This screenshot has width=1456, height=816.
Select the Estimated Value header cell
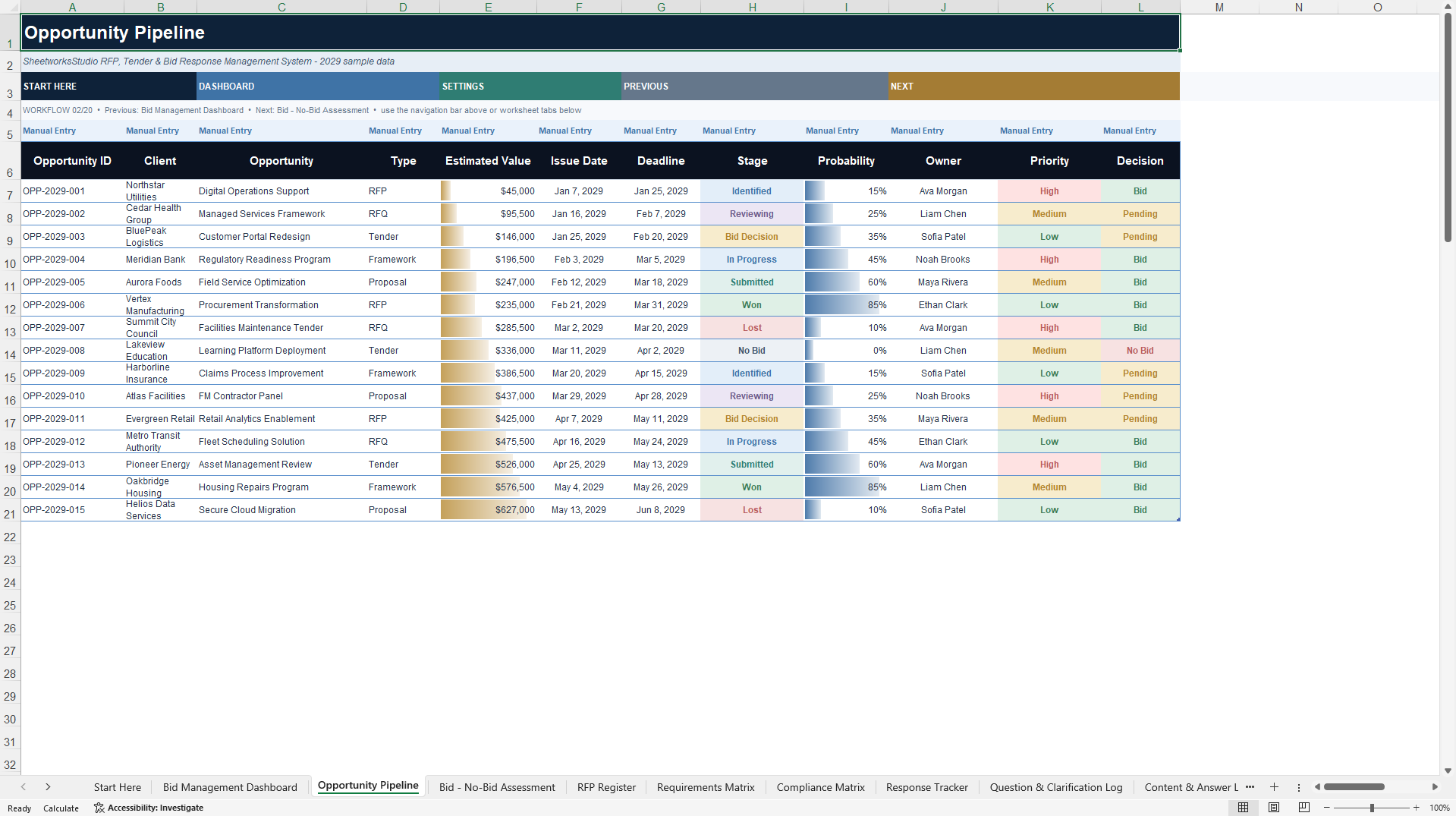pyautogui.click(x=488, y=161)
